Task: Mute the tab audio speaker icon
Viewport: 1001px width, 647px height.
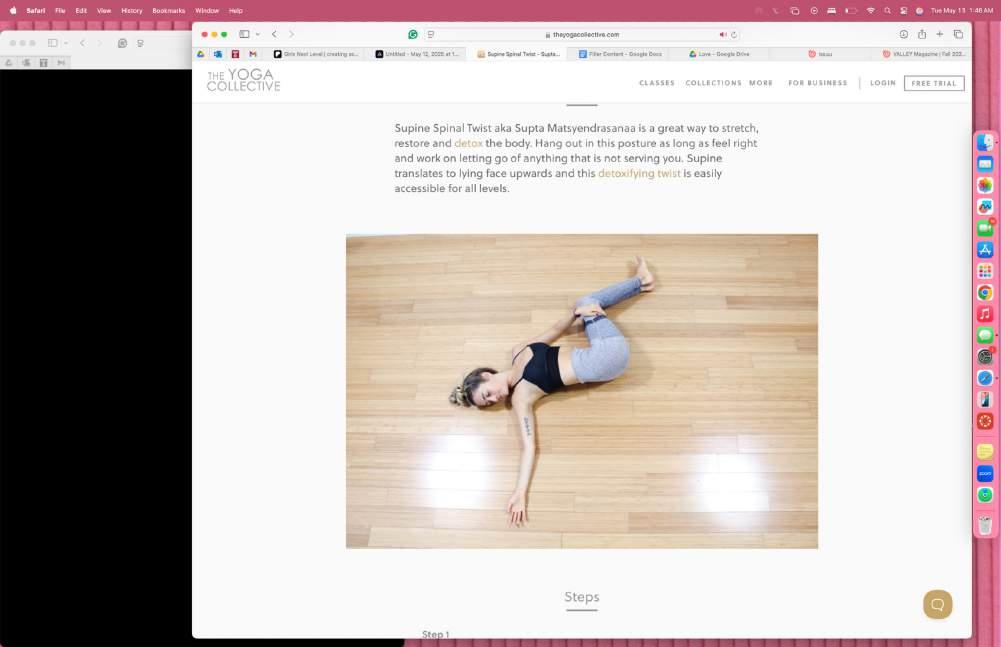Action: point(723,34)
